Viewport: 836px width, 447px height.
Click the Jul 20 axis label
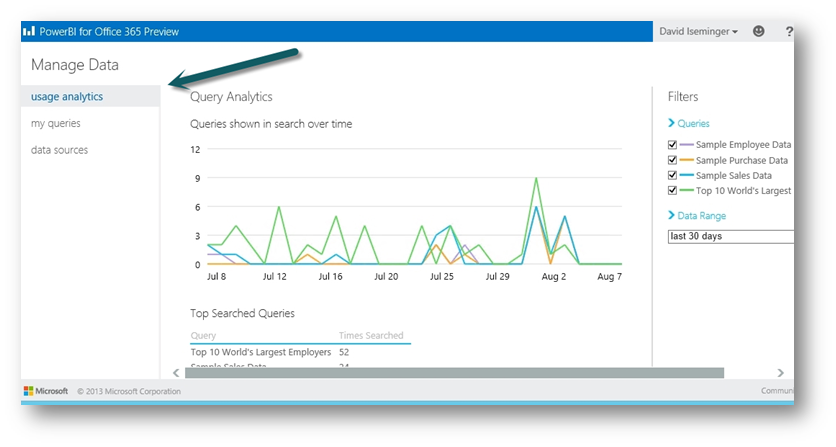click(x=386, y=276)
